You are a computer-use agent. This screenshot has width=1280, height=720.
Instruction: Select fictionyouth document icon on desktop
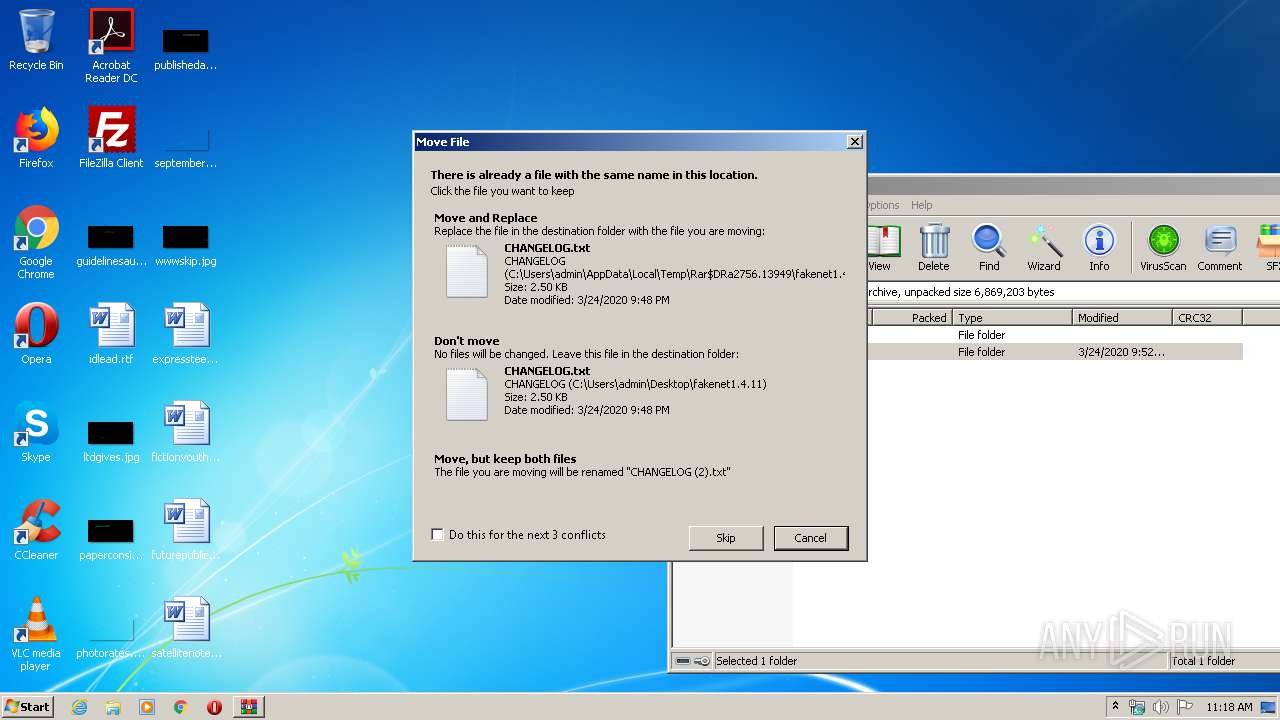tap(186, 432)
